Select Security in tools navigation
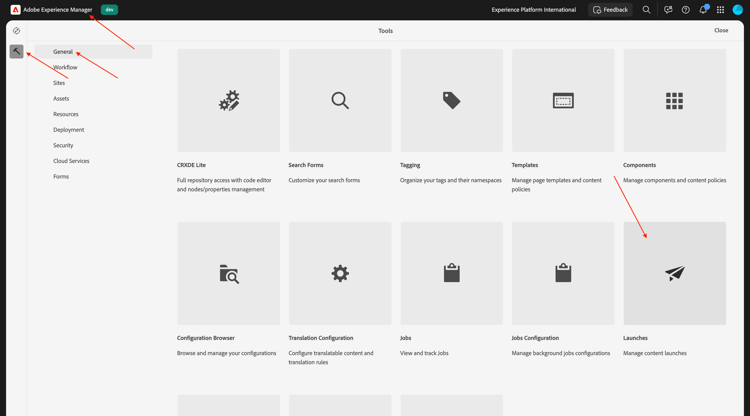This screenshot has height=416, width=750. (x=63, y=145)
